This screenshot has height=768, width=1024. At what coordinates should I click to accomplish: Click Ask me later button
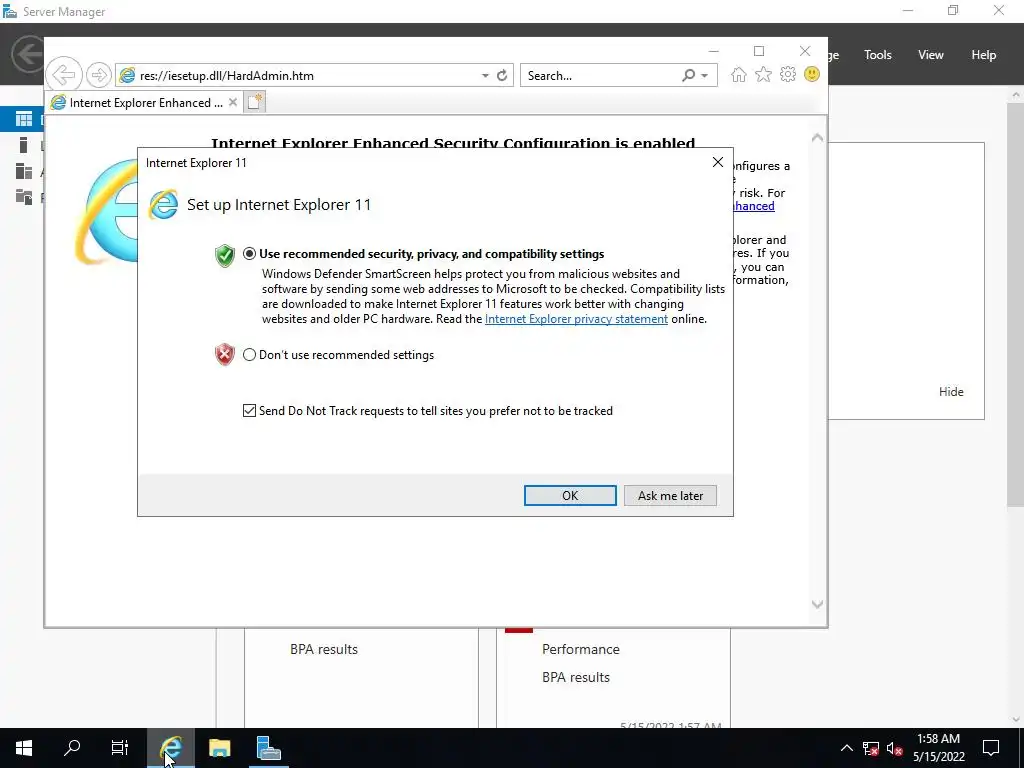tap(671, 496)
